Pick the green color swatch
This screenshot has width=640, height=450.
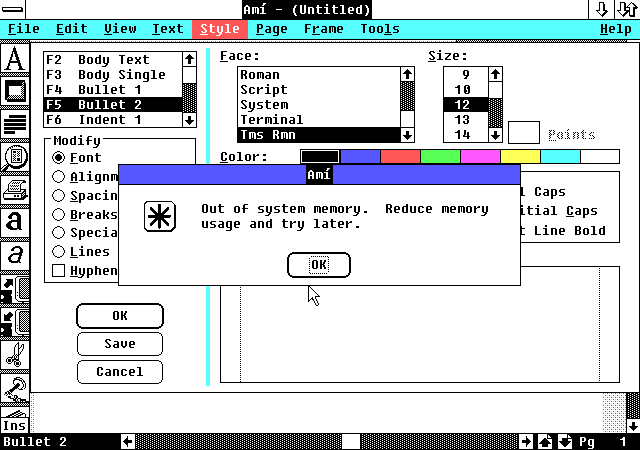(x=440, y=156)
